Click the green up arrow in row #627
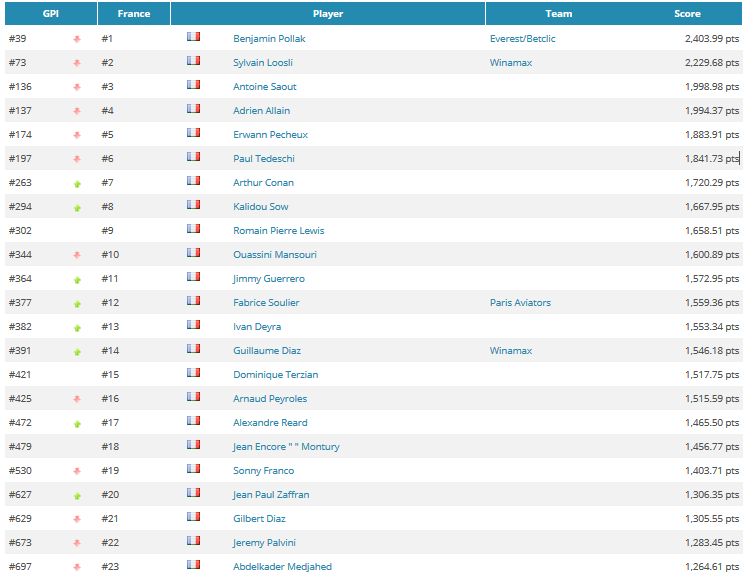 click(x=77, y=496)
